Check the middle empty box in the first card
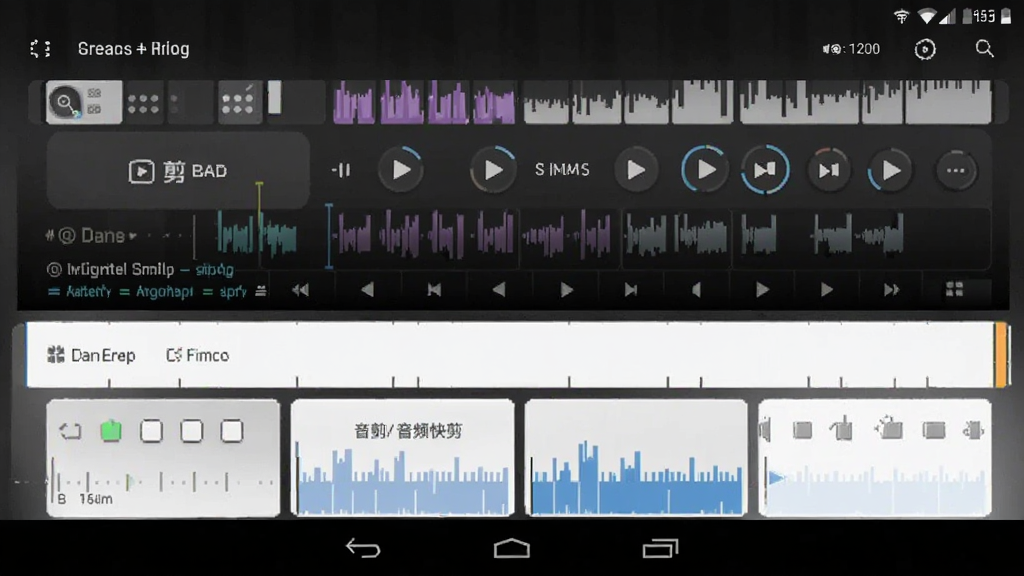This screenshot has width=1024, height=576. point(191,431)
